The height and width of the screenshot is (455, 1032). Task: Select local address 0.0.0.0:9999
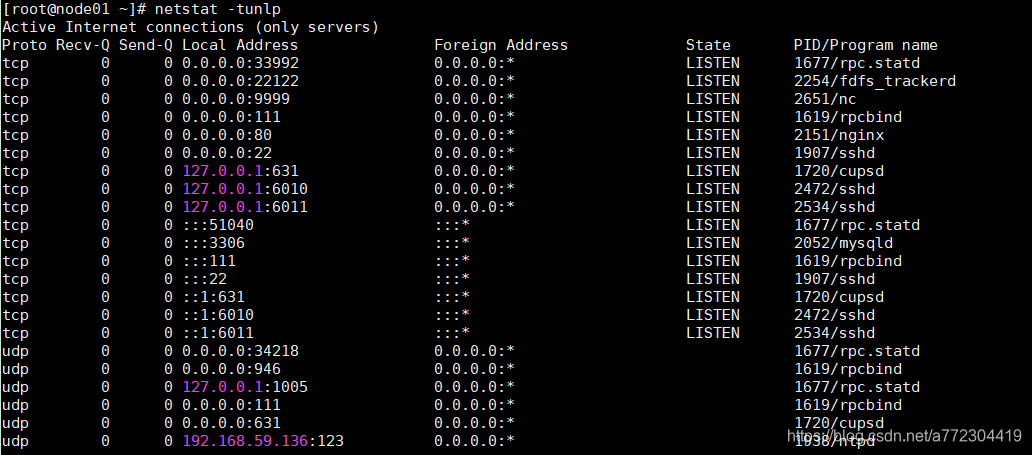(236, 99)
